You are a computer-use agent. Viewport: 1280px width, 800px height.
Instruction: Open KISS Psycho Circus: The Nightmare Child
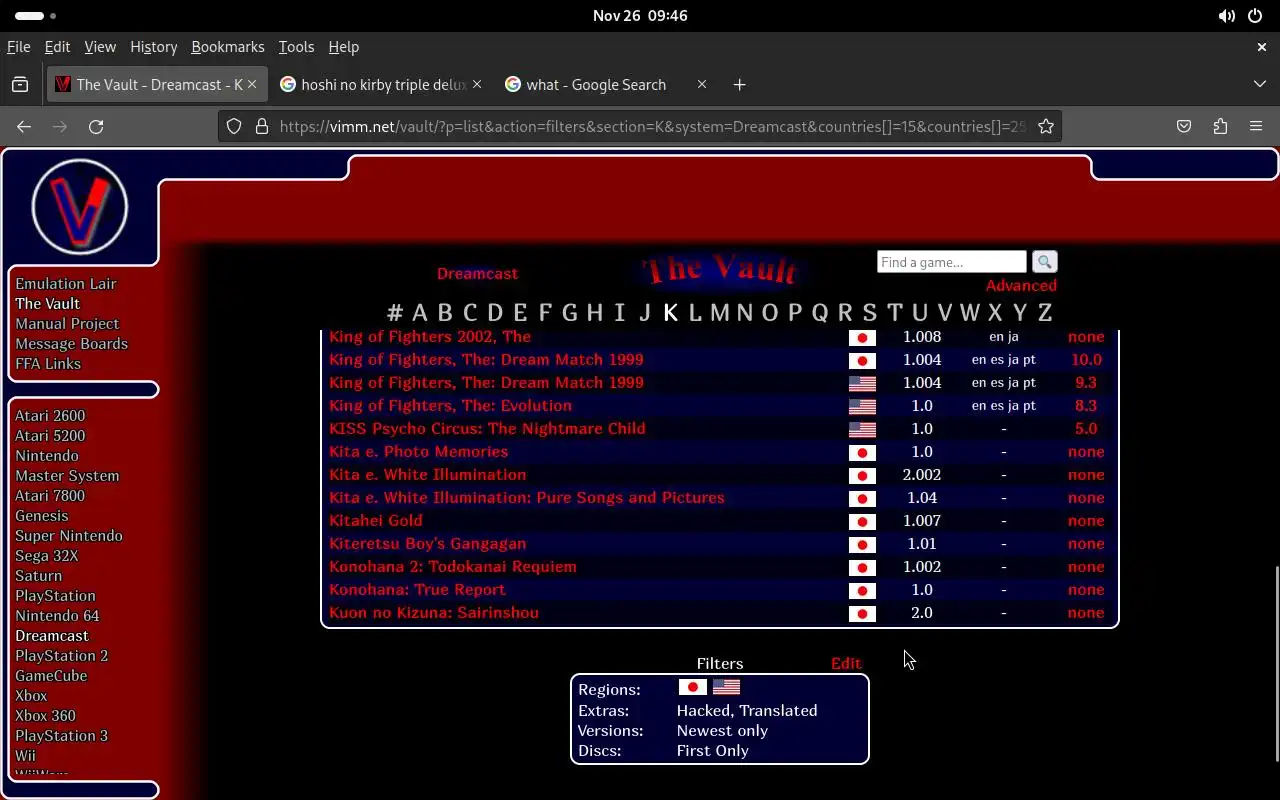pyautogui.click(x=487, y=429)
